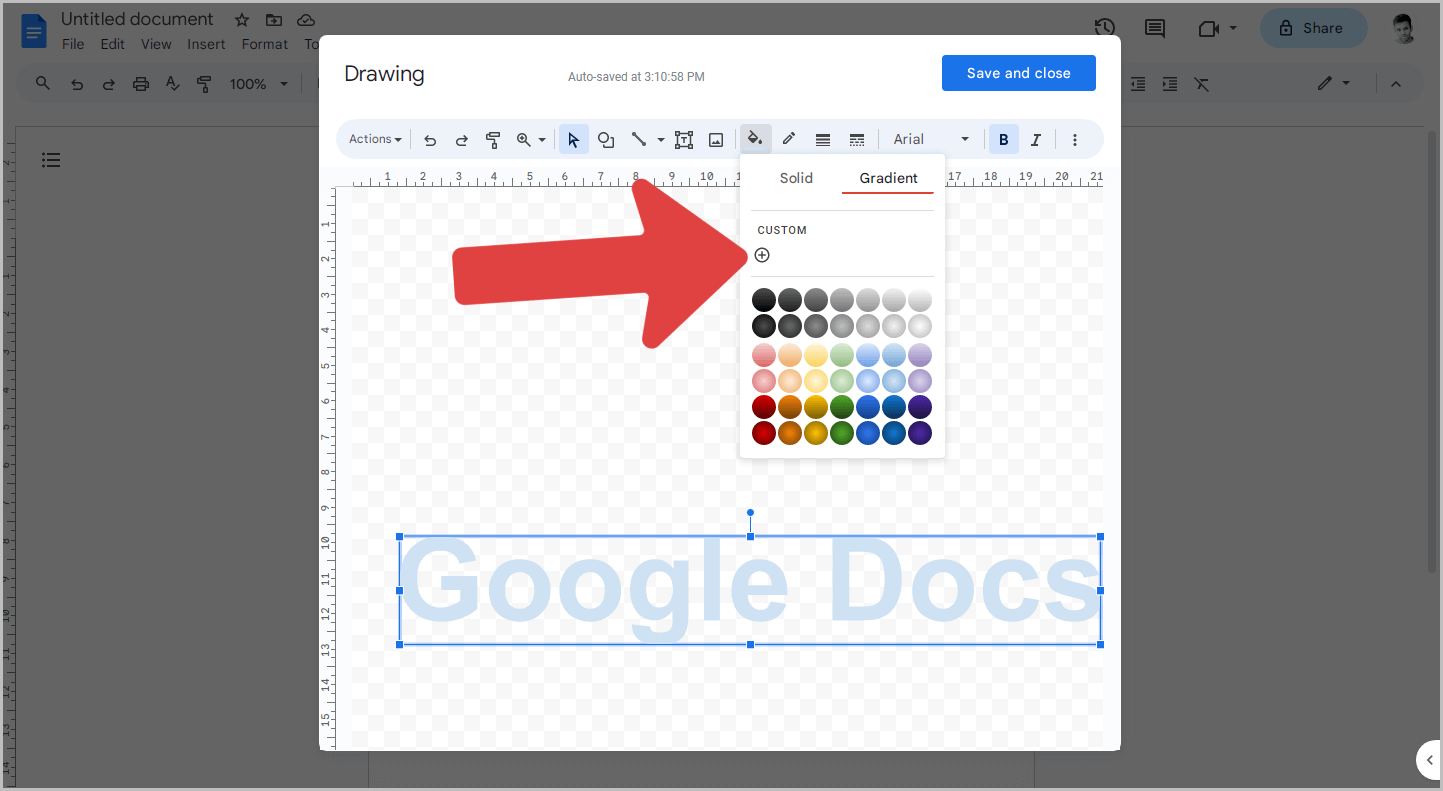Screen dimensions: 1443x791
Task: Run spelling and grammar check icon
Action: [x=172, y=84]
